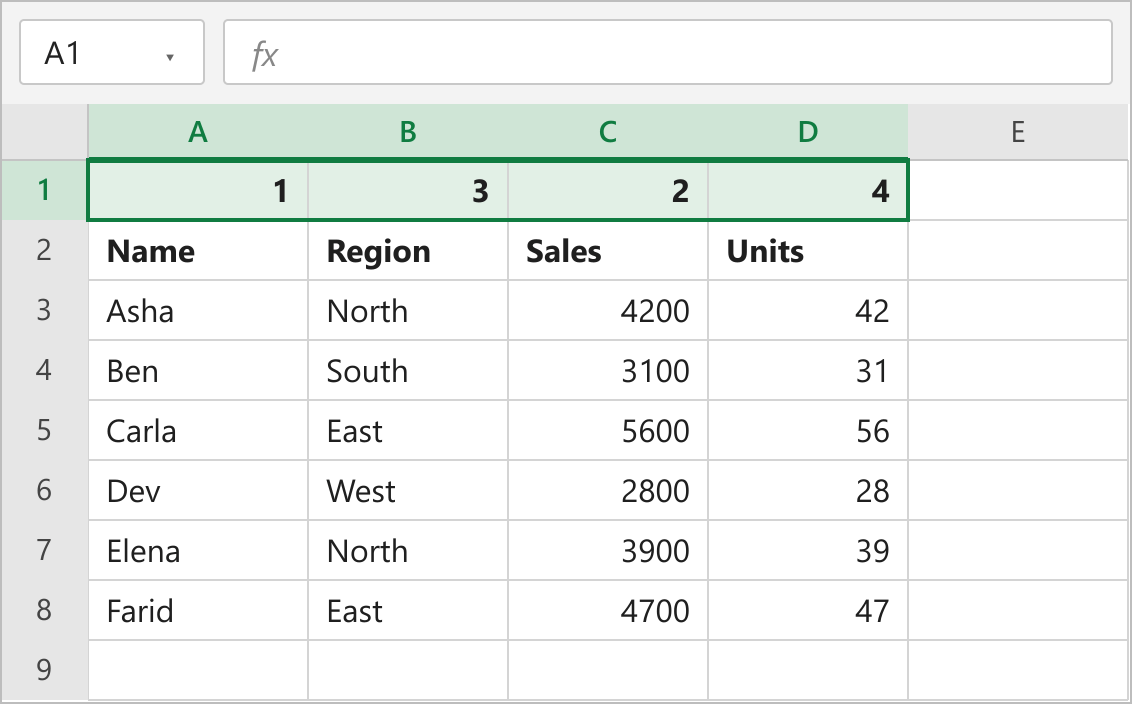The width and height of the screenshot is (1132, 704).
Task: Click Dev's Region cell West
Action: point(408,490)
